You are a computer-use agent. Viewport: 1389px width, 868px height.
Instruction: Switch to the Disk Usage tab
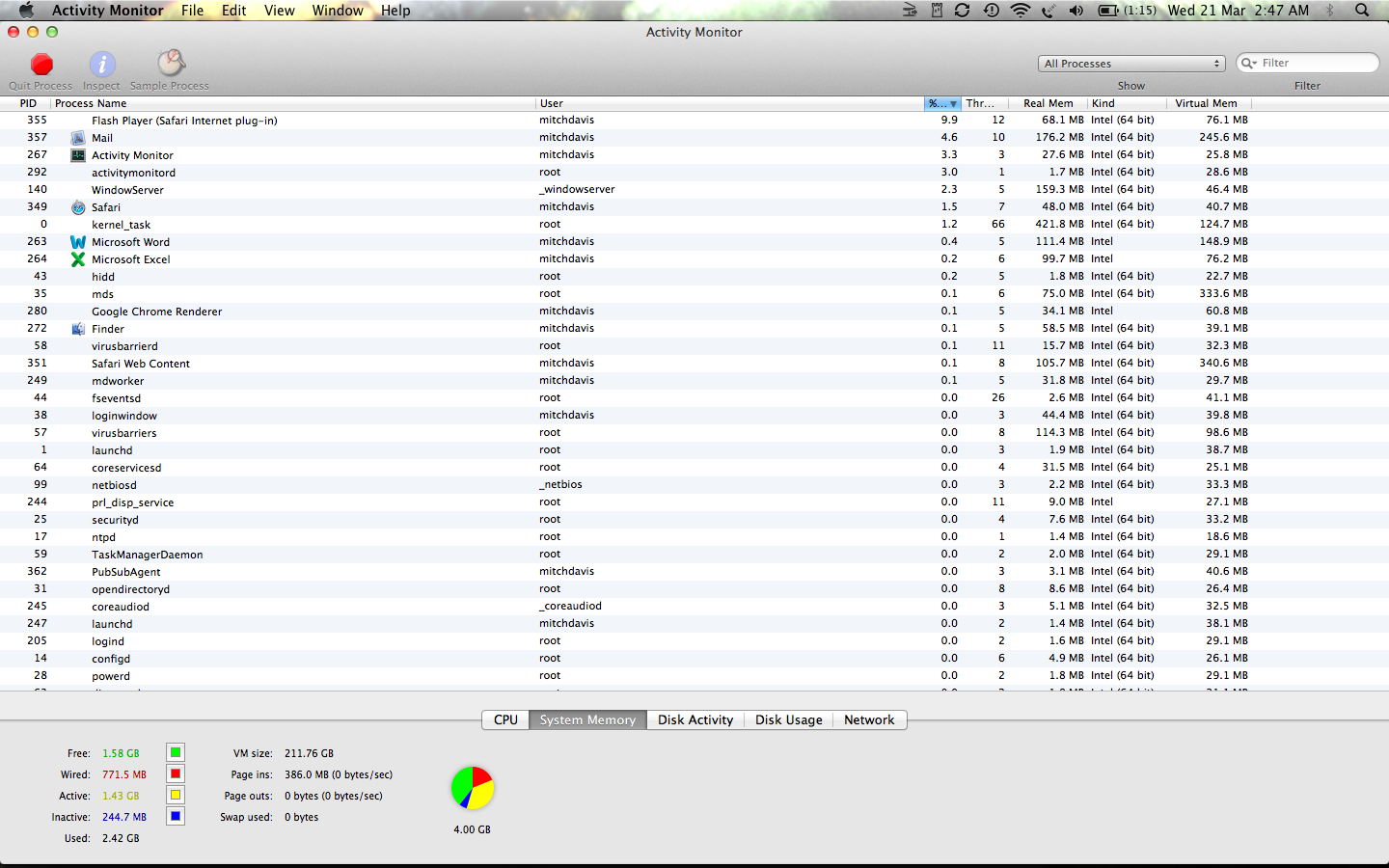(789, 719)
